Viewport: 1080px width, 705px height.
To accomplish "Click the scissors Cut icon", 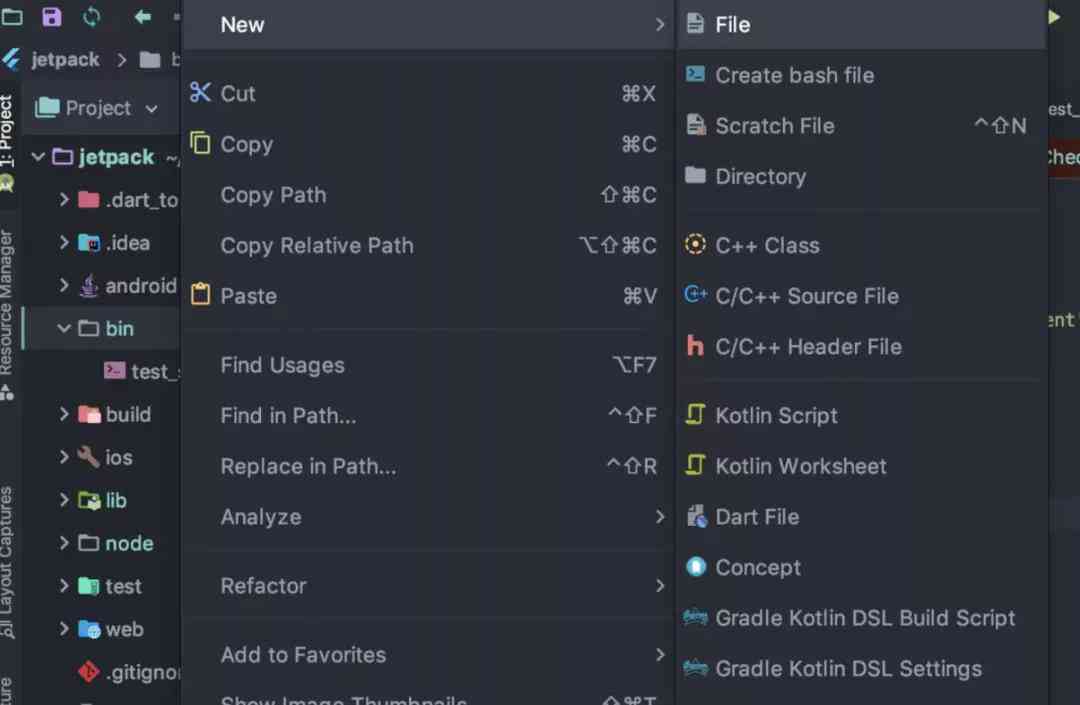I will [x=200, y=92].
